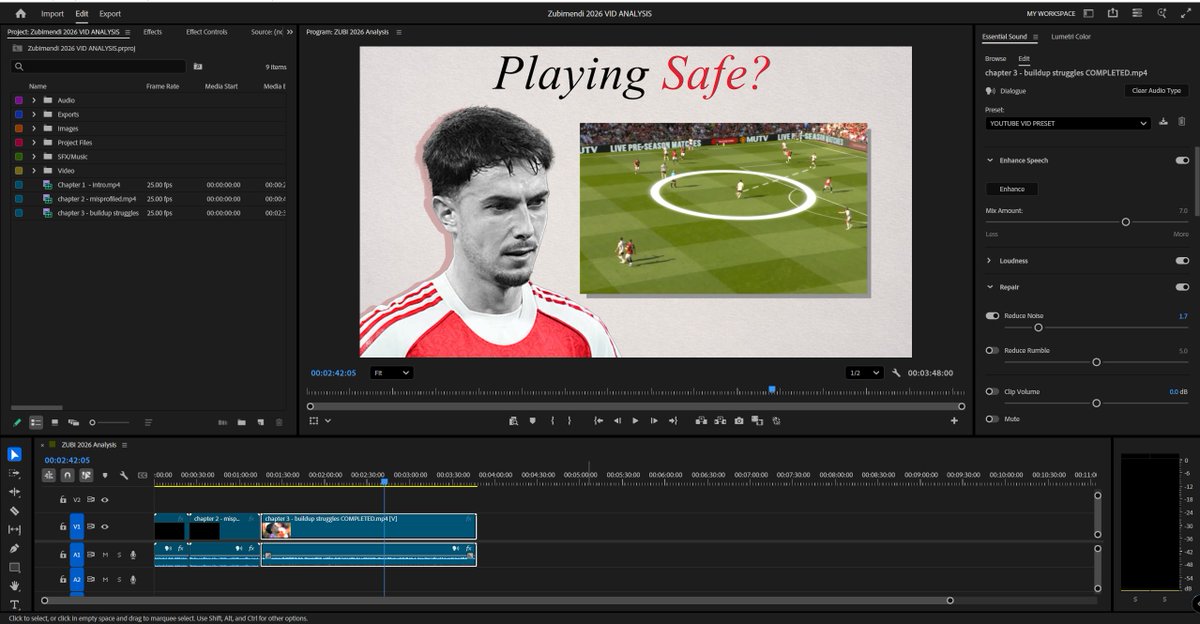Click the Button Editor plus icon

coord(954,421)
